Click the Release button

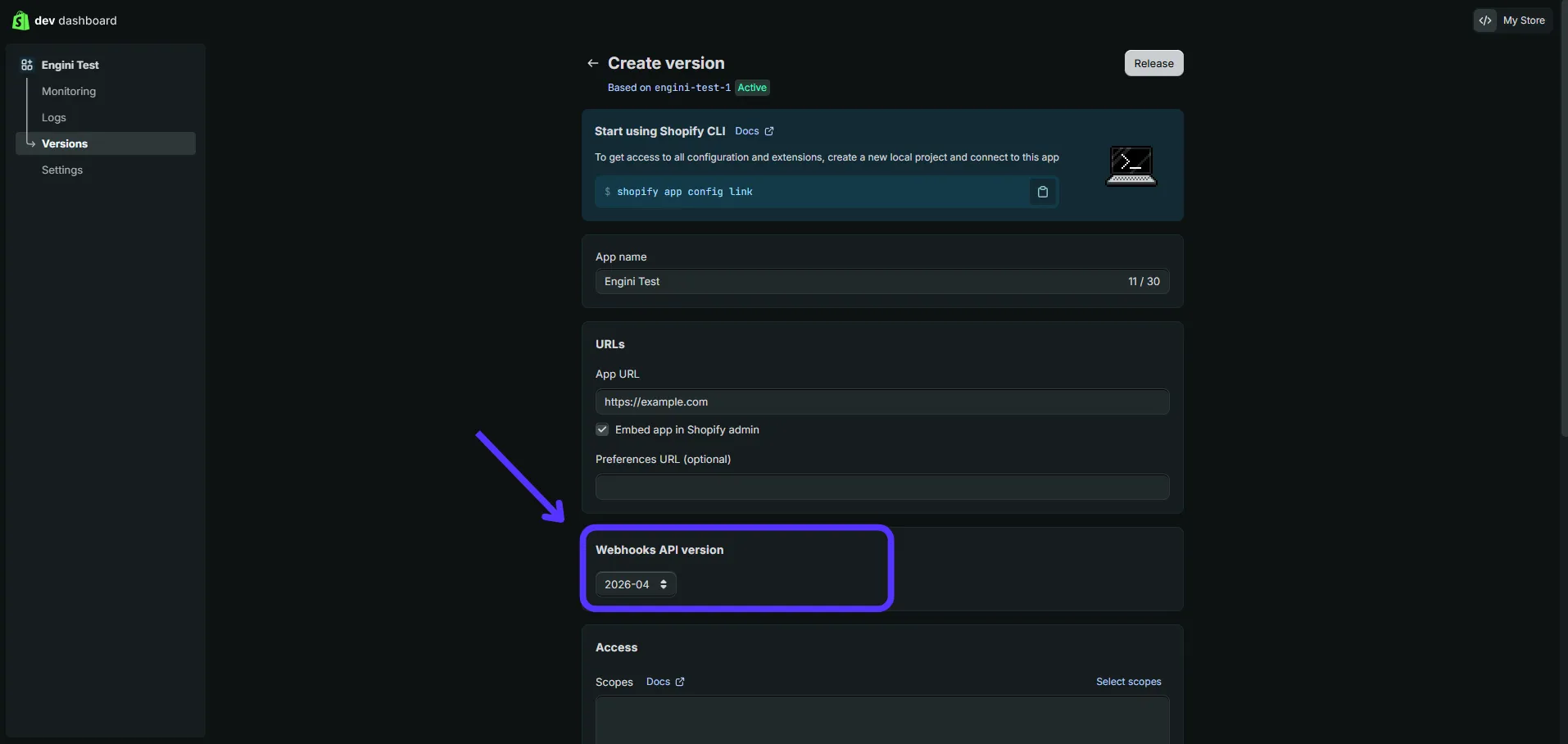[1153, 63]
